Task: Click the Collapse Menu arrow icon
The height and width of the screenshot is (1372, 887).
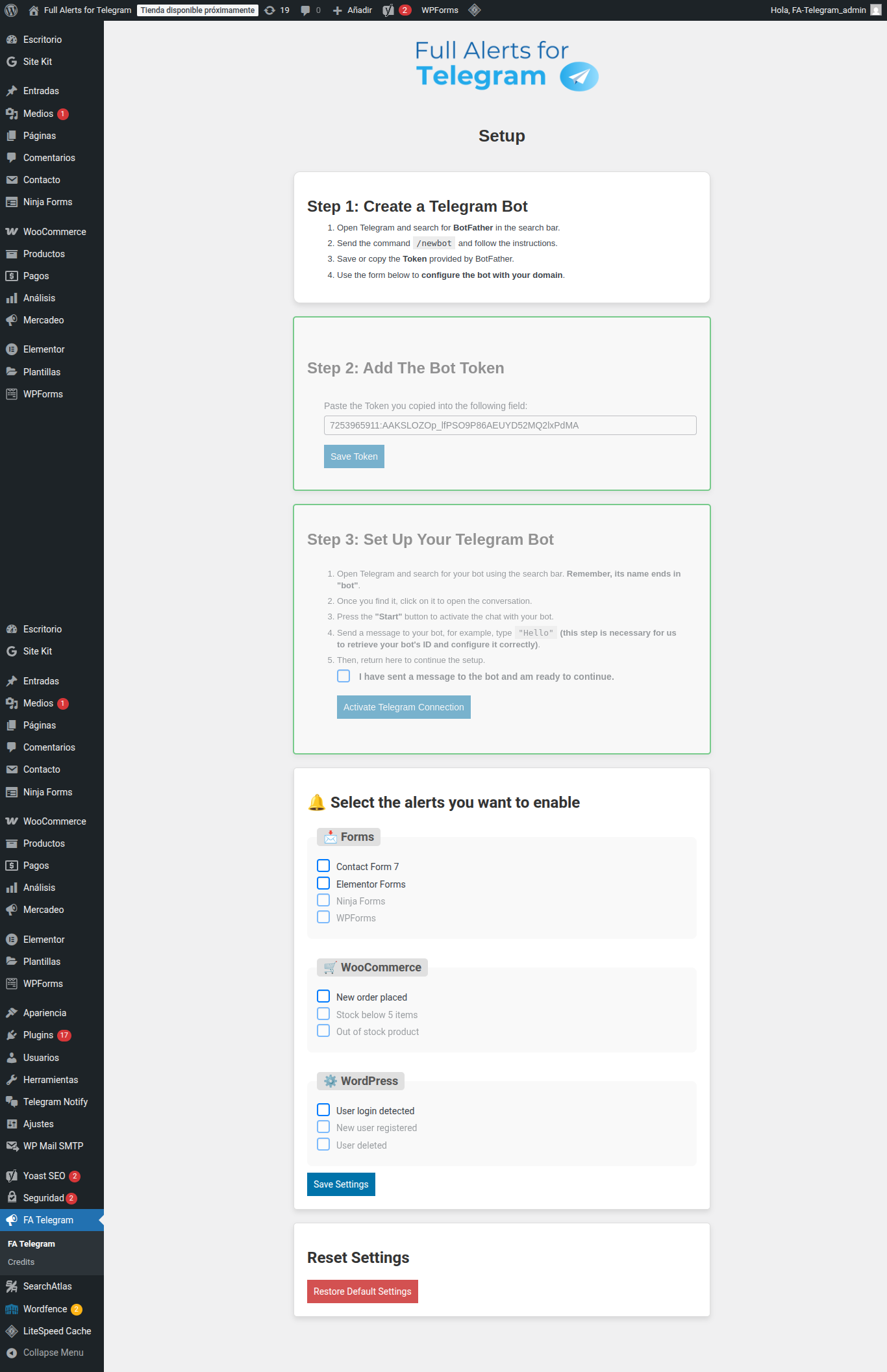Action: click(x=12, y=1353)
